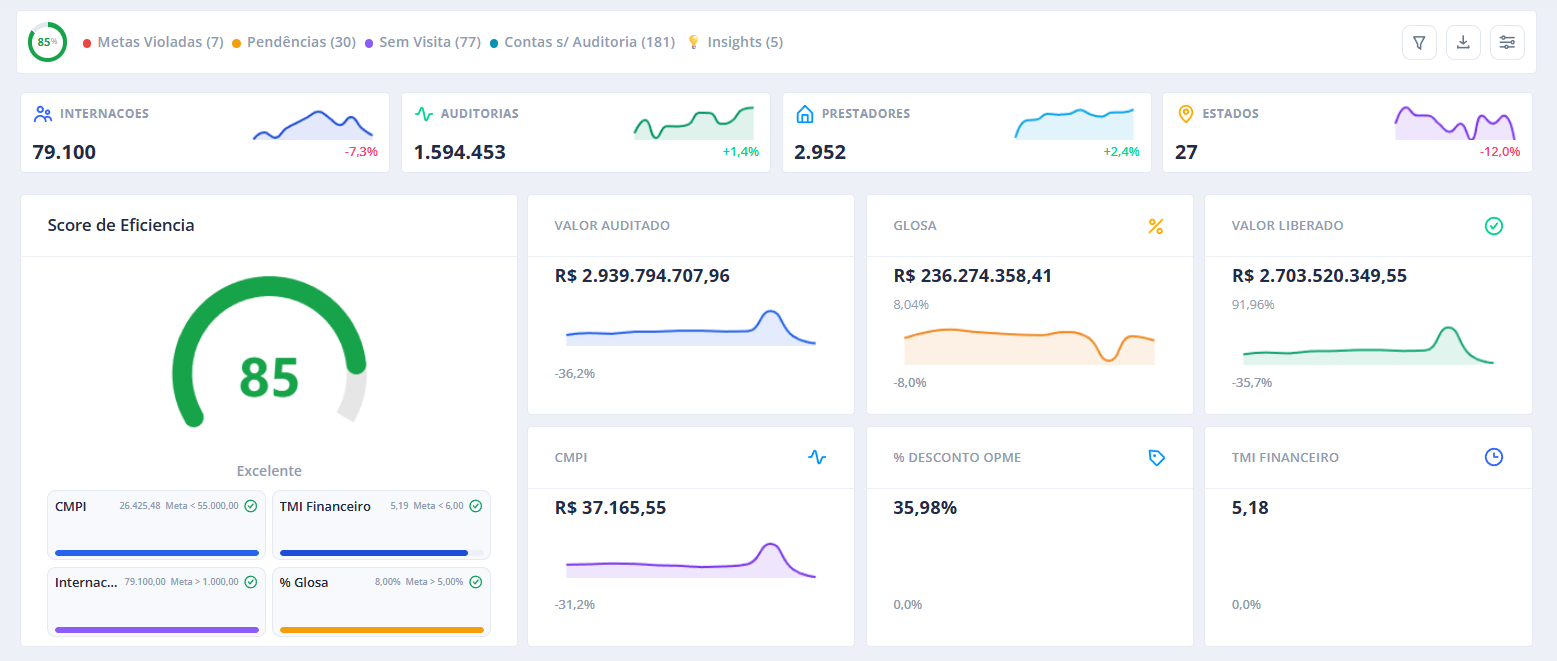Open Sem Visita (77) filter
Image resolution: width=1557 pixels, height=661 pixels.
tap(423, 42)
